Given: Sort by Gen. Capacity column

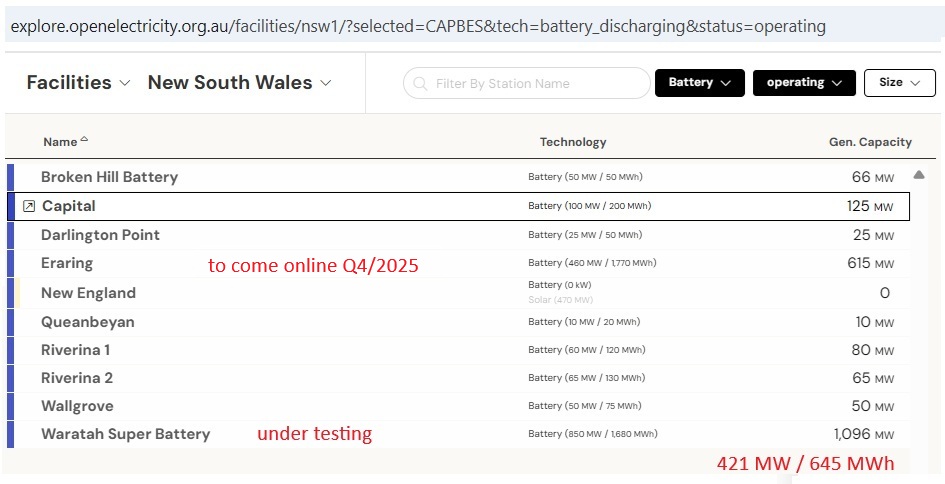Looking at the screenshot, I should coord(870,142).
